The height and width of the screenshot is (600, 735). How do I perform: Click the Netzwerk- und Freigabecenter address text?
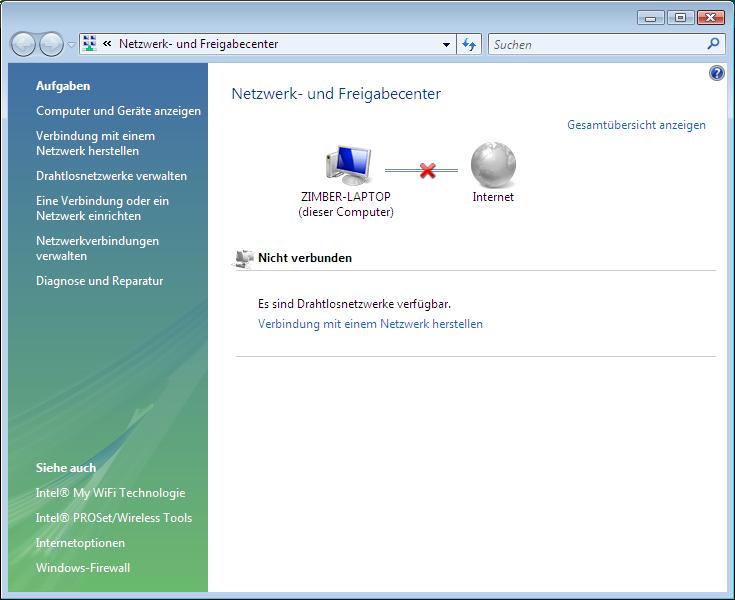pos(199,44)
